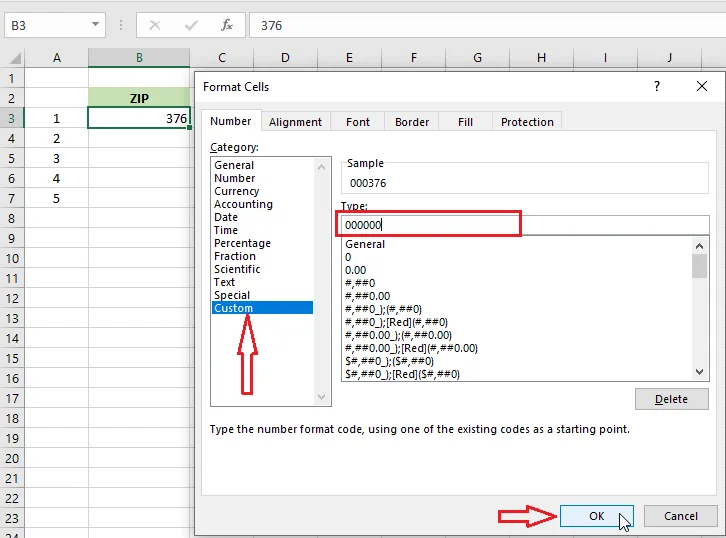This screenshot has height=538, width=726.
Task: Select row 3 header
Action: (12, 118)
